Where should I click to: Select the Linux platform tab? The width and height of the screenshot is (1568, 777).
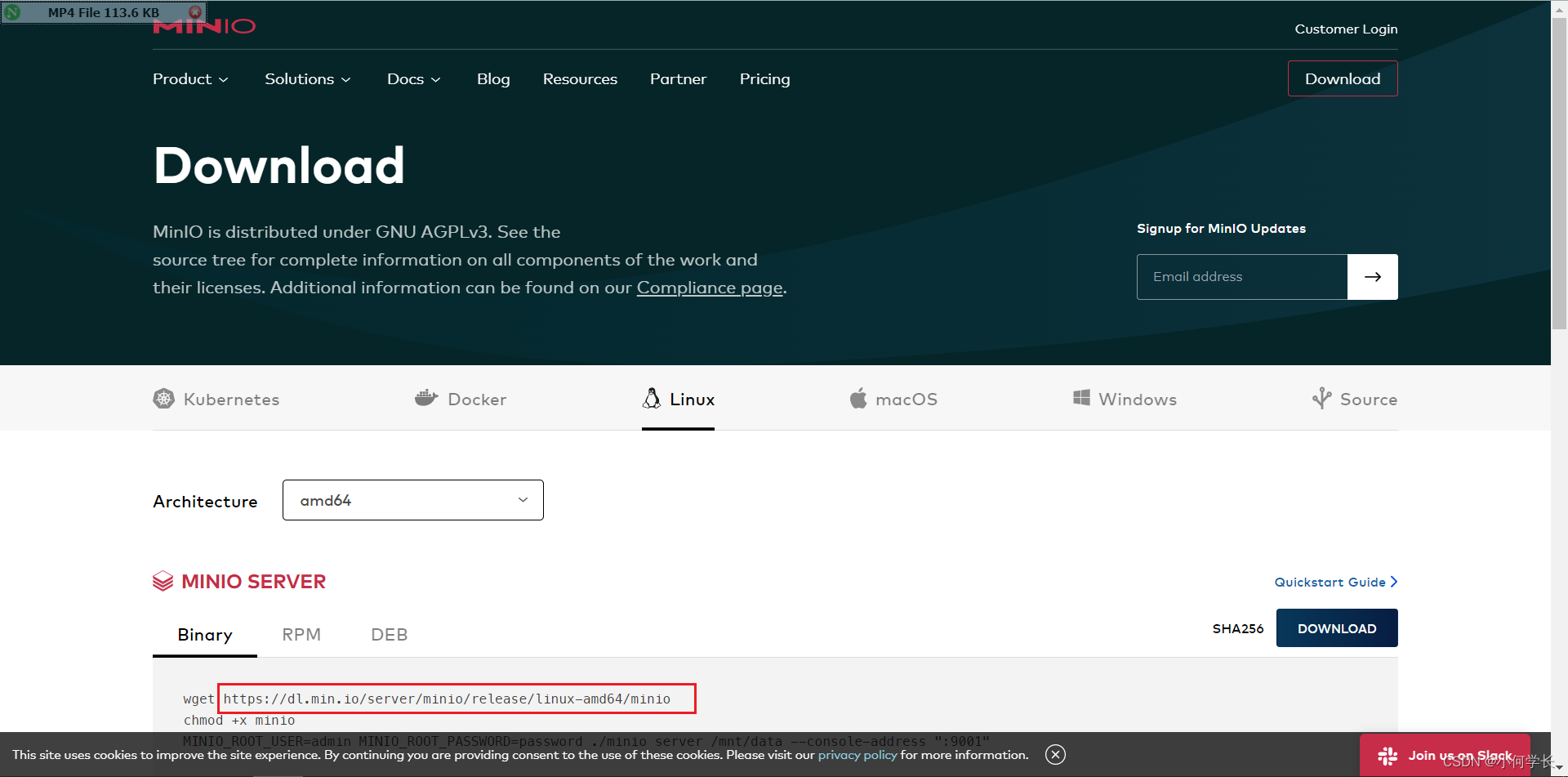tap(678, 399)
